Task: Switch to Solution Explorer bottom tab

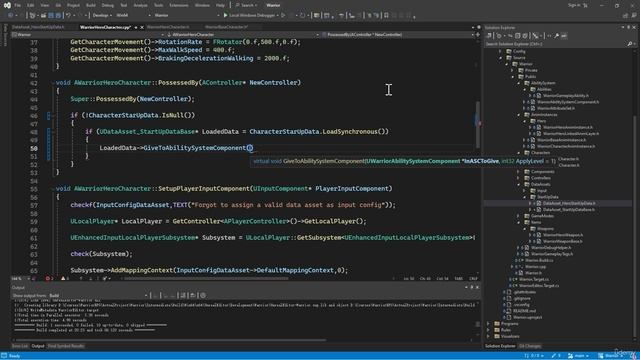Action: pos(500,346)
